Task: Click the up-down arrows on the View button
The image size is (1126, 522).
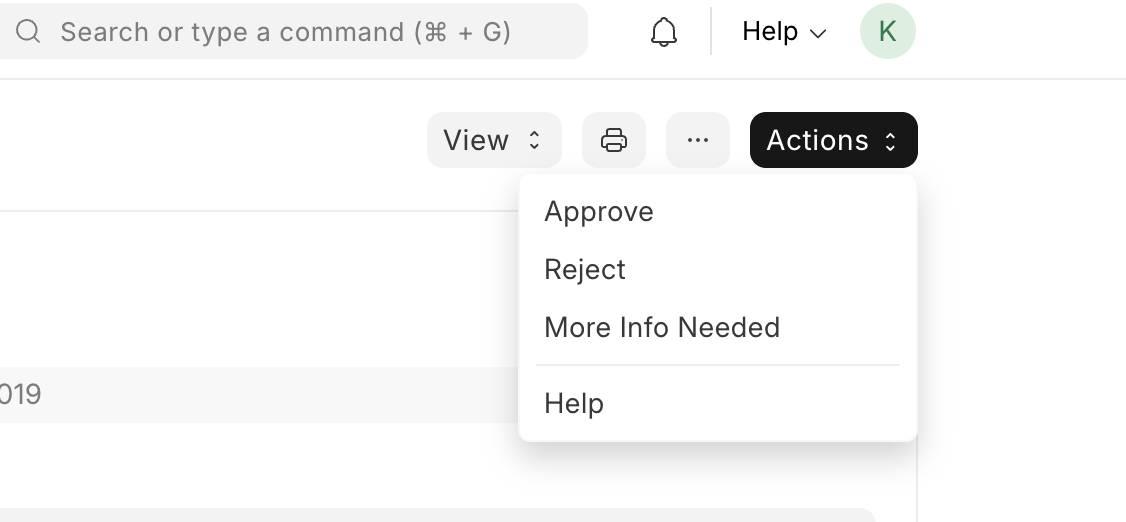Action: (x=534, y=140)
